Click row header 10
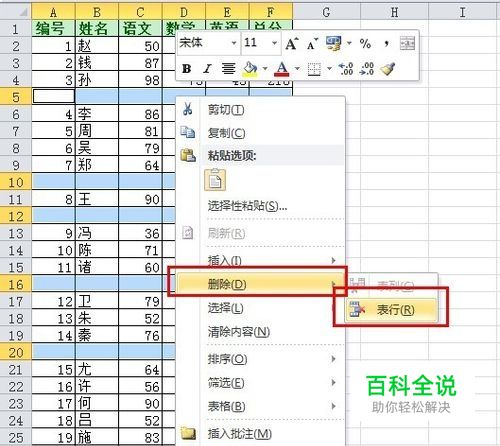500x446 pixels. click(16, 182)
